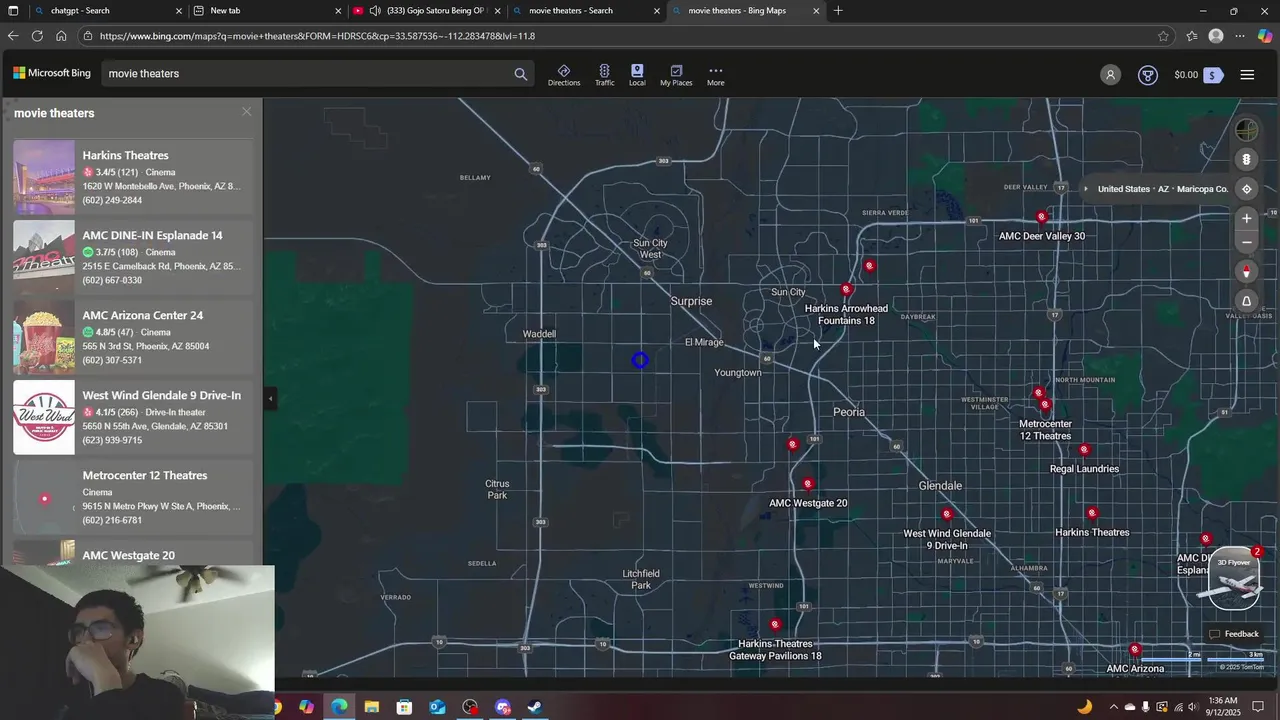This screenshot has height=720, width=1280.
Task: Open the Copilot sidebar icon
Action: (x=1265, y=36)
